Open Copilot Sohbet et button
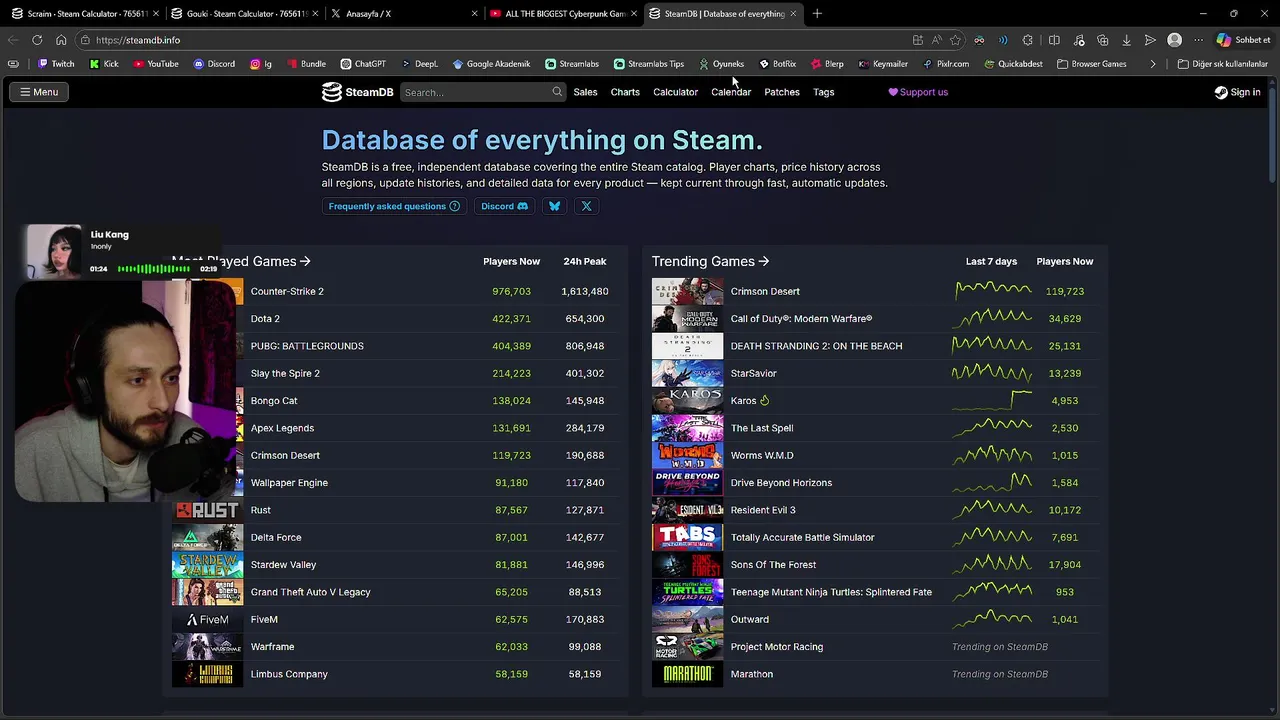This screenshot has width=1280, height=720. pos(1244,40)
